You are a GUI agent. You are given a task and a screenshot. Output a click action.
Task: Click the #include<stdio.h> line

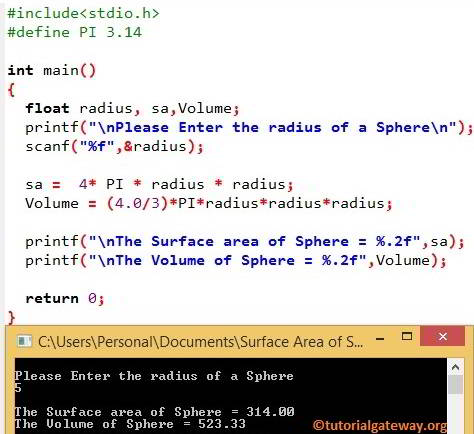click(83, 13)
